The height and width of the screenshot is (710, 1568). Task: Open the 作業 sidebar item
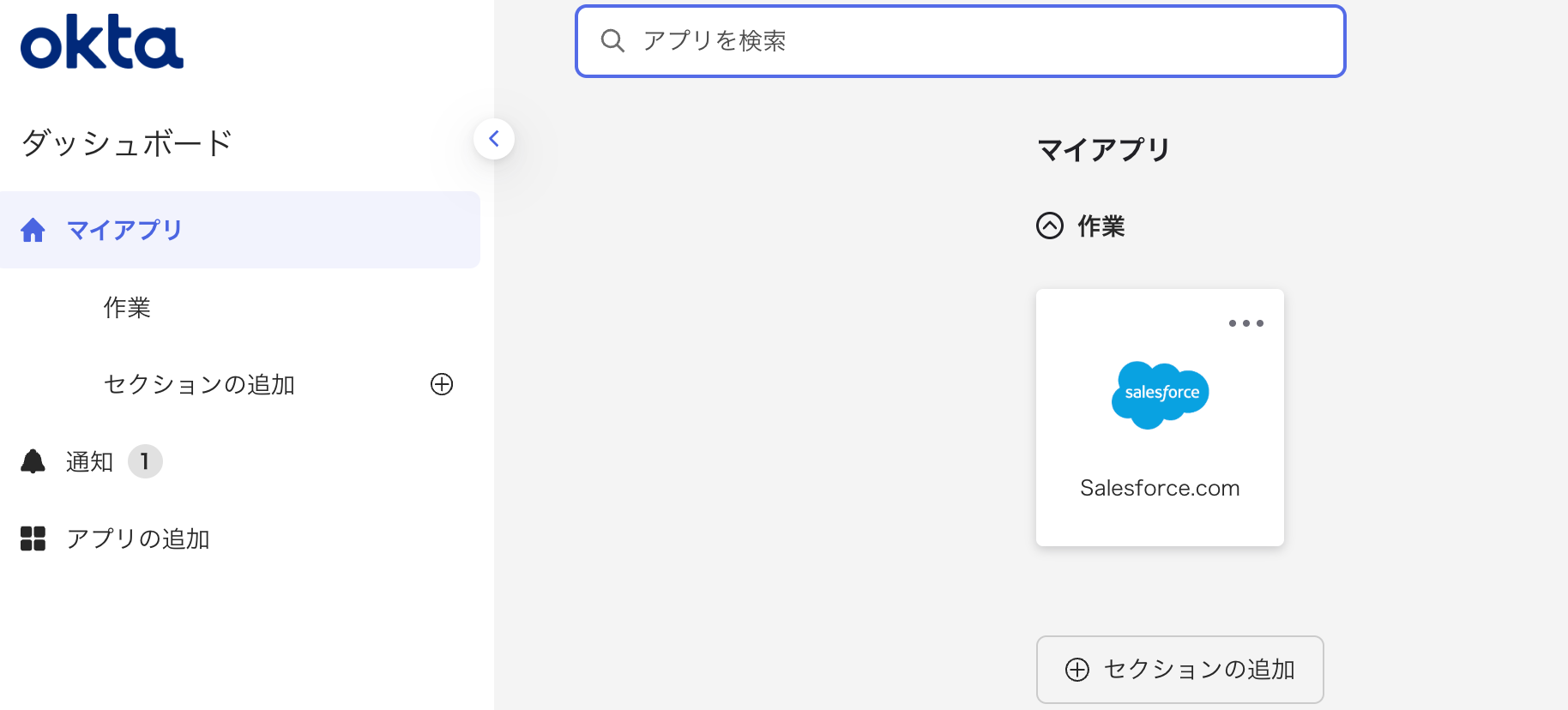pos(127,307)
